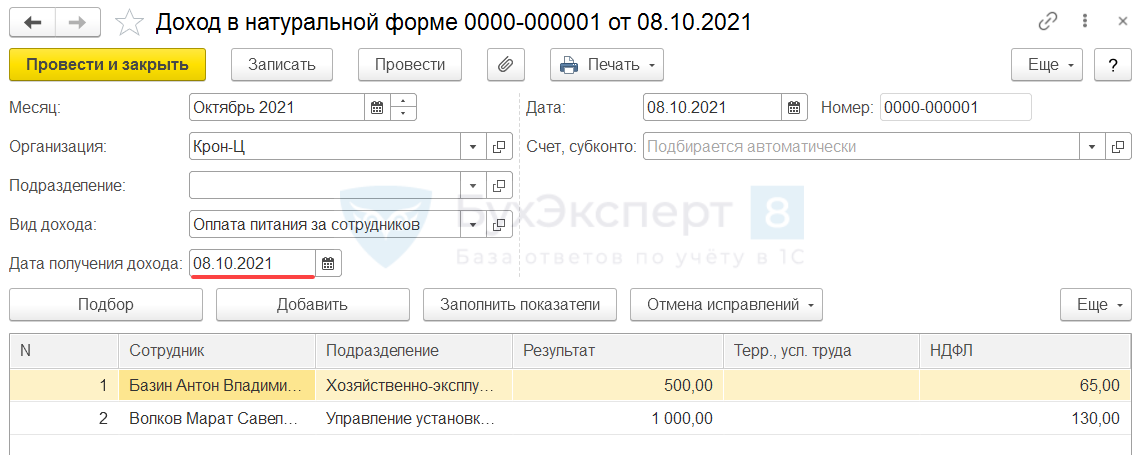Edit the Дата получения дохода field

pos(253,263)
